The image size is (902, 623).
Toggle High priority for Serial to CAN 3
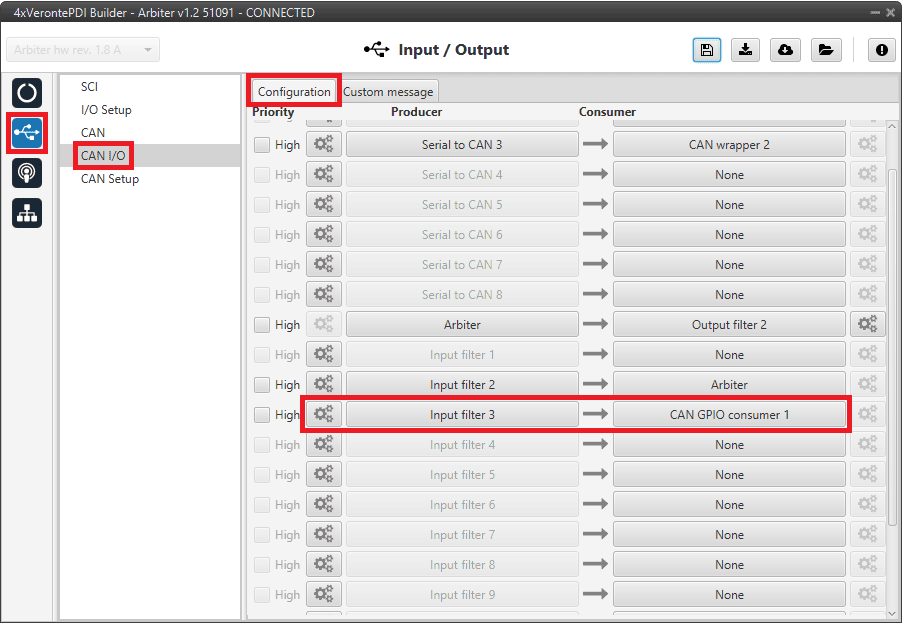[262, 145]
